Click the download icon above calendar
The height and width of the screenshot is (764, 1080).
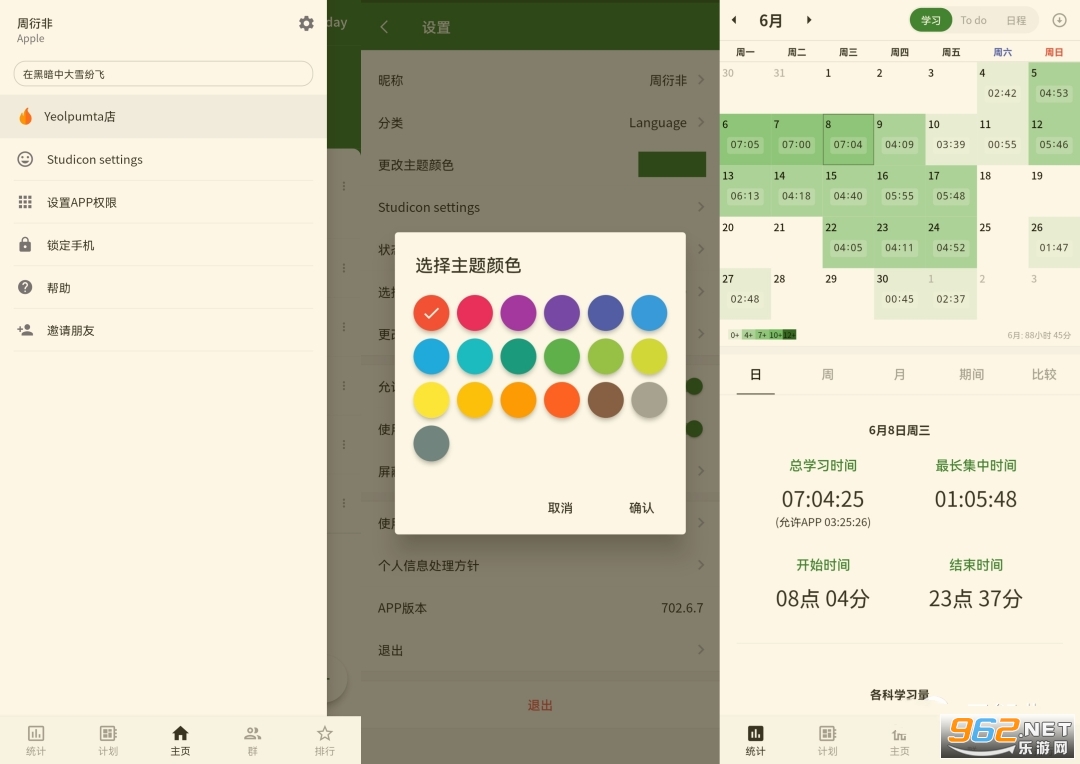1059,20
